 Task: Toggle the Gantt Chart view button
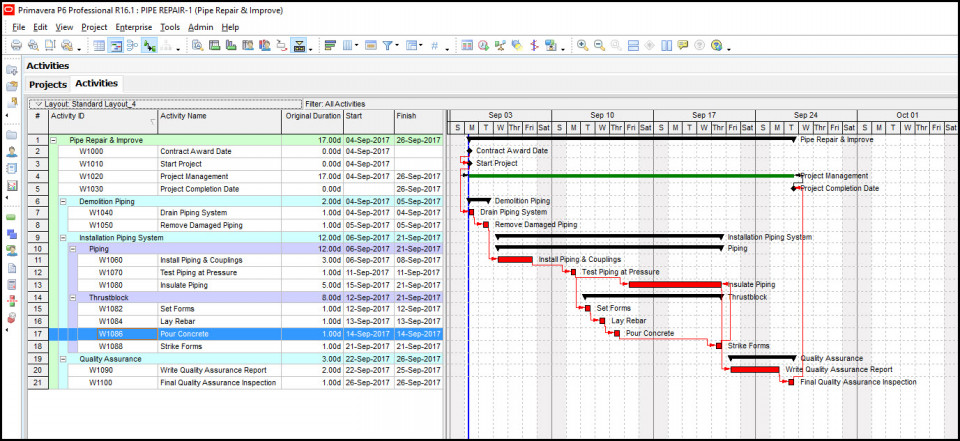(116, 46)
